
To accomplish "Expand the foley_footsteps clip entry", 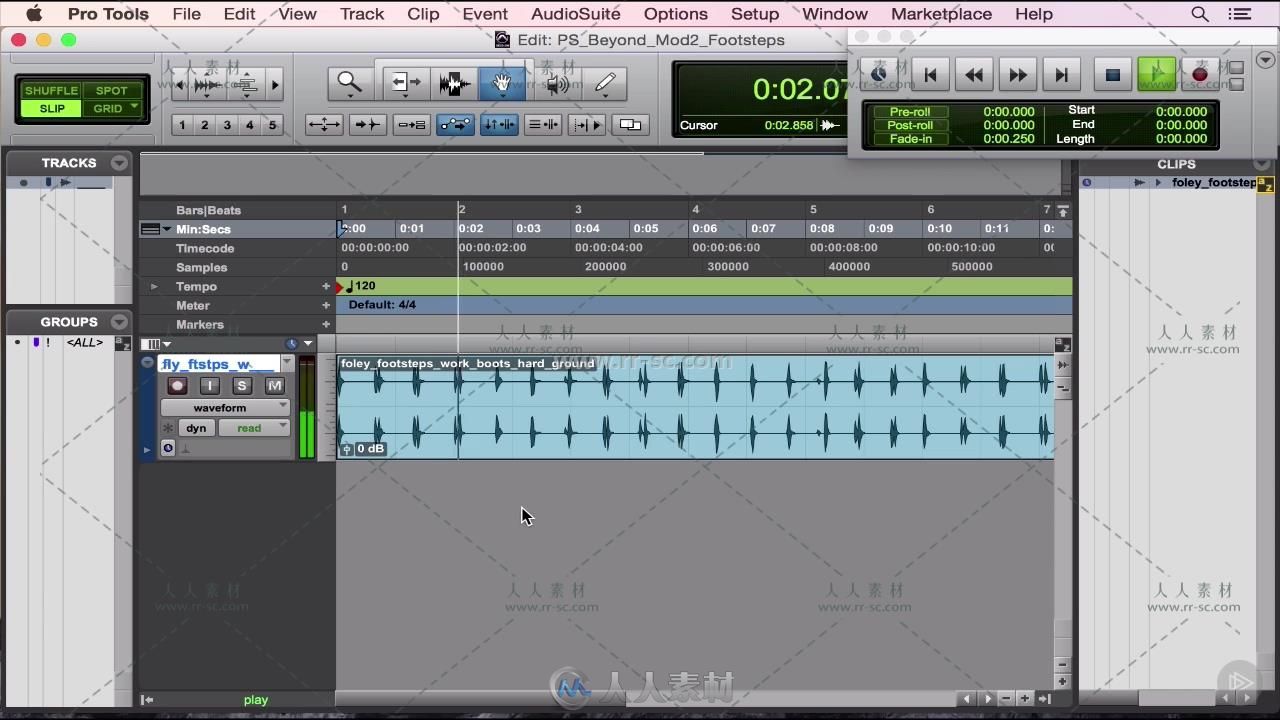I will click(1159, 182).
